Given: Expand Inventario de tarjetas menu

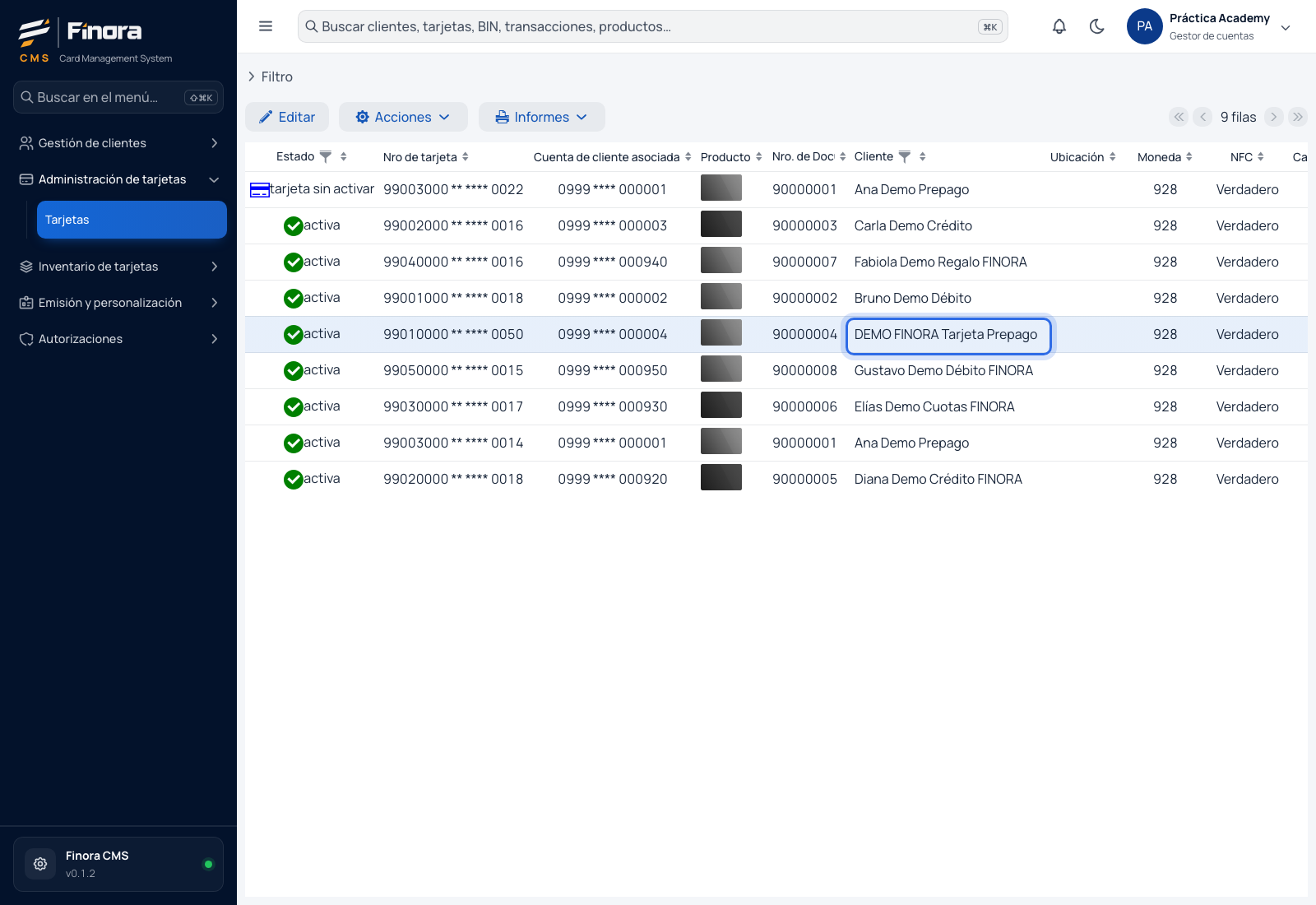Looking at the screenshot, I should 118,267.
